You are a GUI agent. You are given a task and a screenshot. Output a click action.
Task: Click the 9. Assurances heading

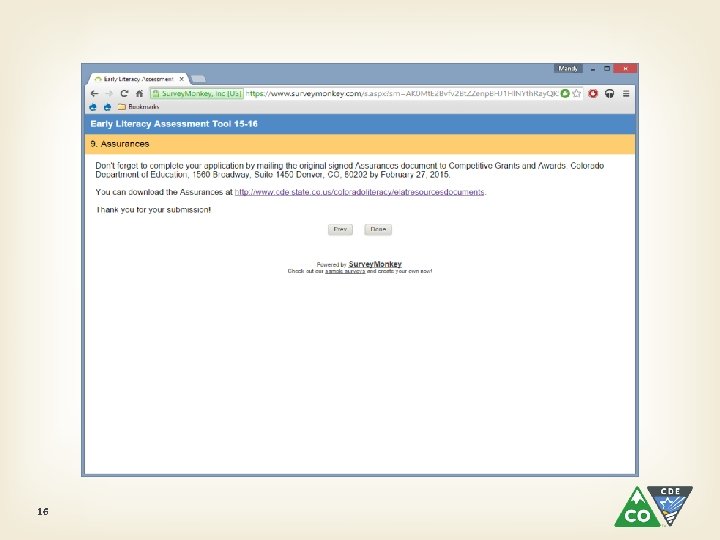point(120,144)
